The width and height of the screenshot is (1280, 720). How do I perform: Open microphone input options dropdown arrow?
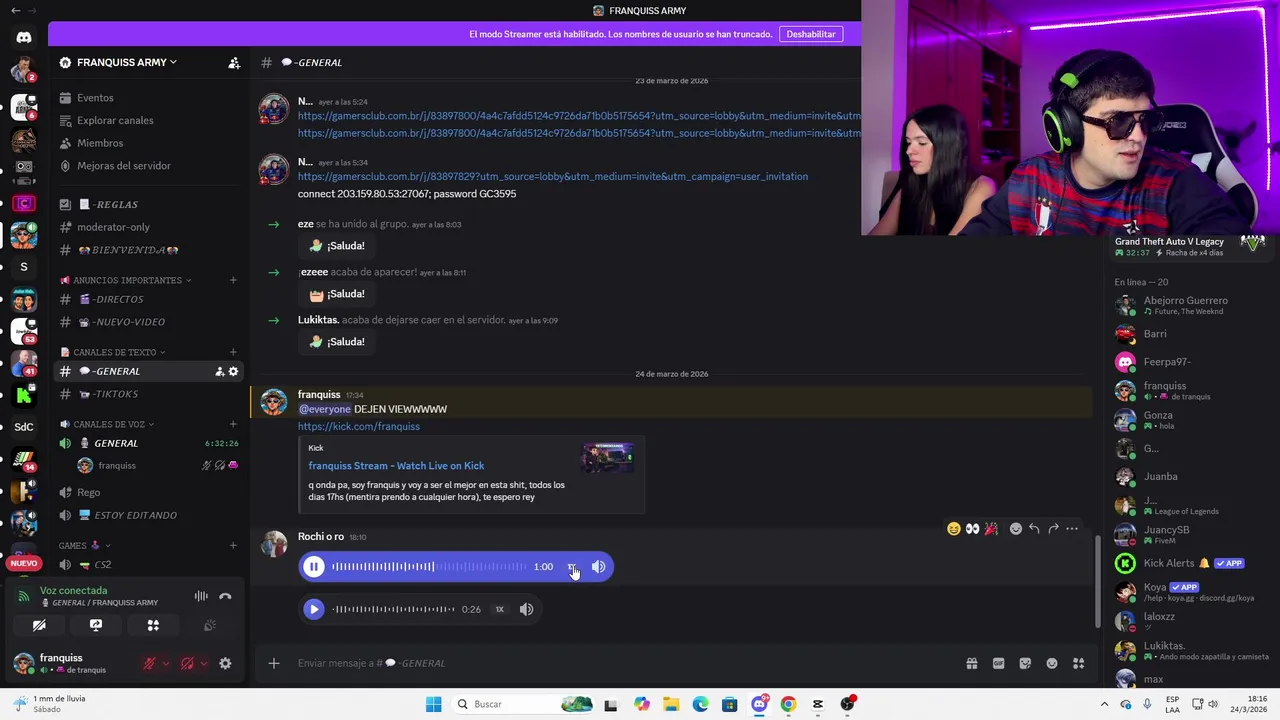tap(166, 663)
